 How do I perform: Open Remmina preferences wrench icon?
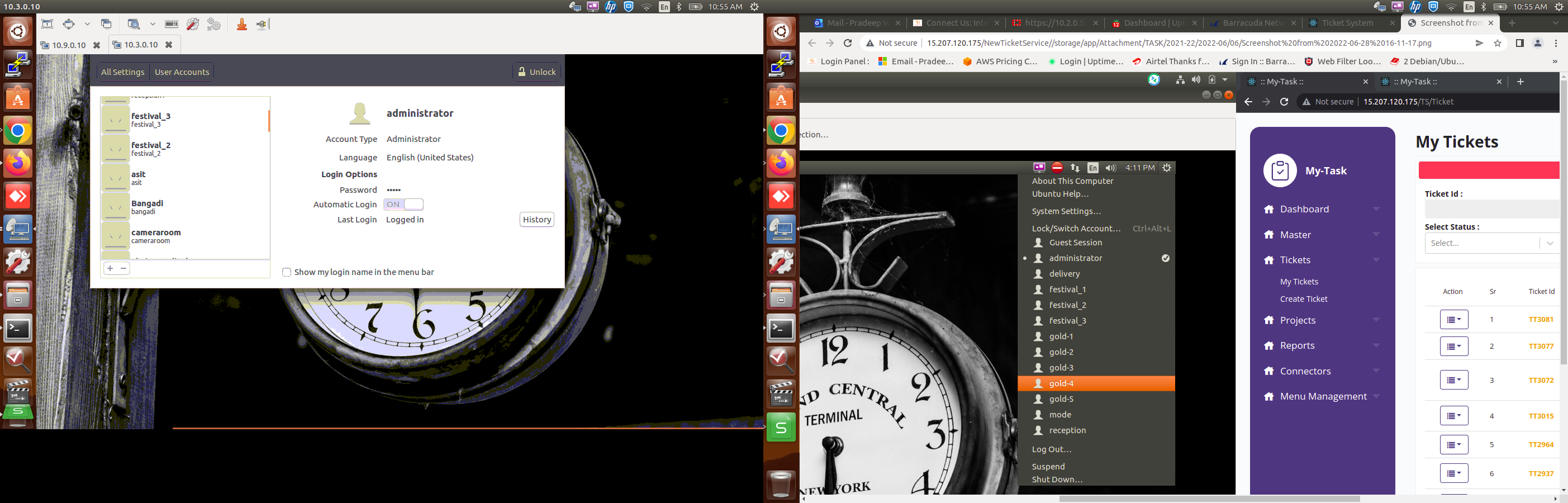(x=192, y=23)
